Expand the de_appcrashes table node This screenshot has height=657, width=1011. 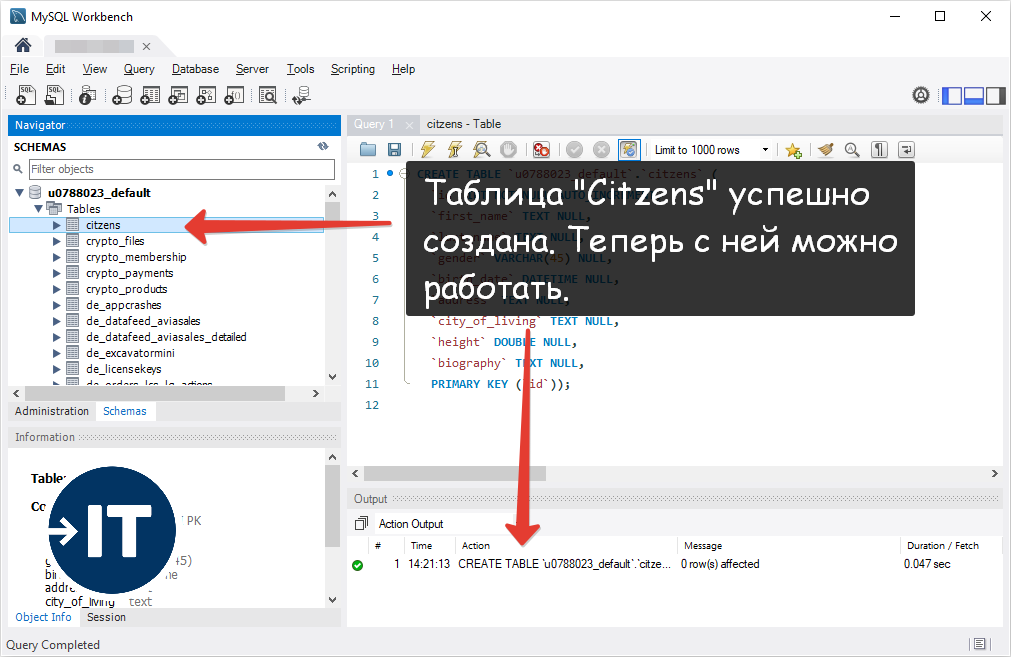(57, 305)
